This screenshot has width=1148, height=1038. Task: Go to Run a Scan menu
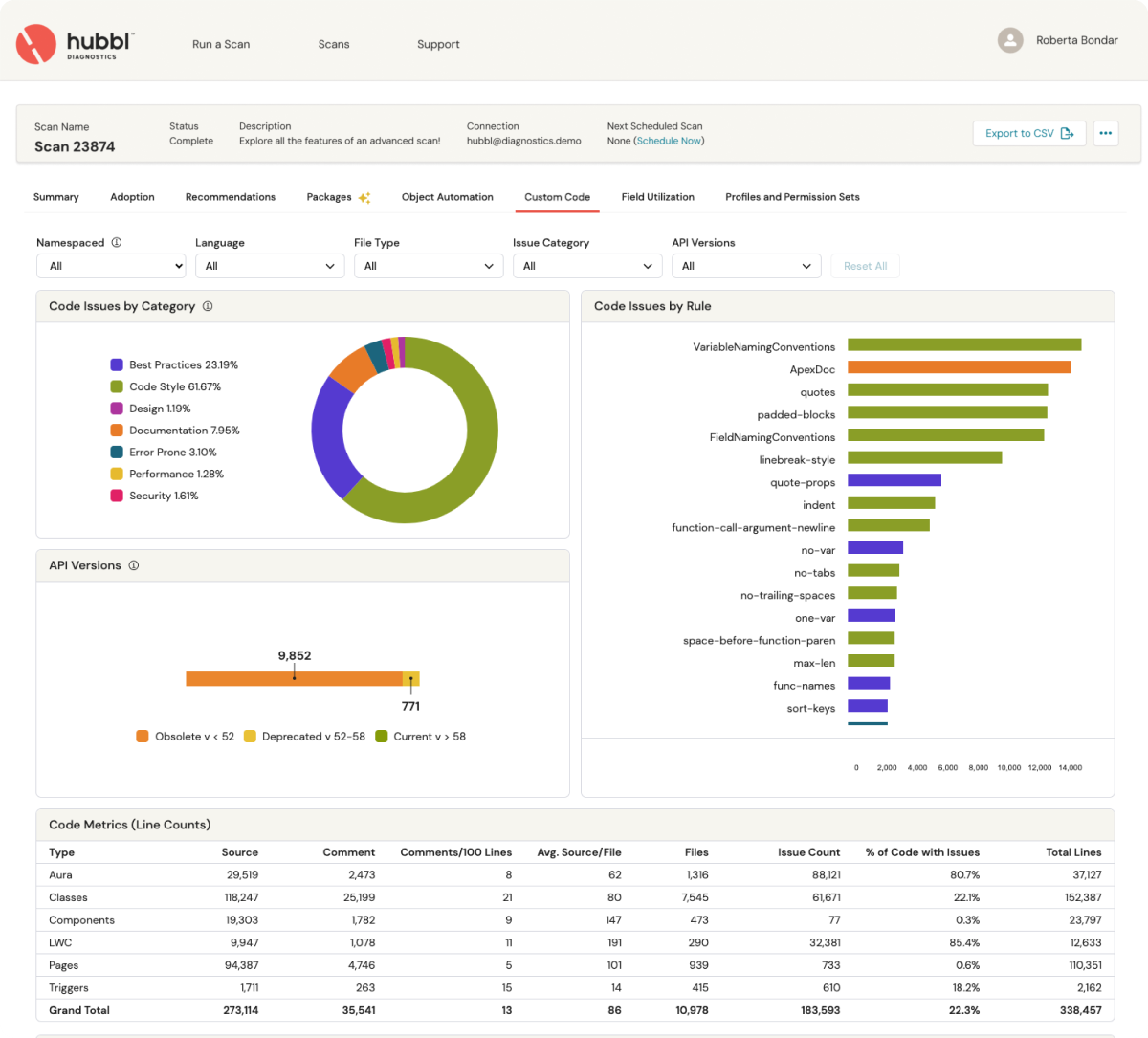coord(221,44)
